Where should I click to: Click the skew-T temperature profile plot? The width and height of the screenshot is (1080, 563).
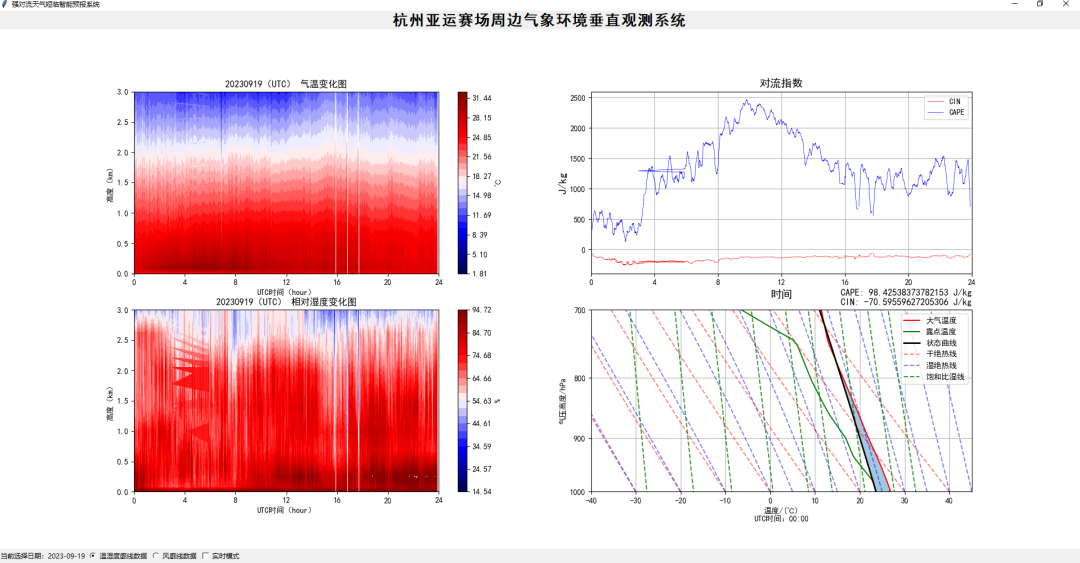[x=781, y=400]
